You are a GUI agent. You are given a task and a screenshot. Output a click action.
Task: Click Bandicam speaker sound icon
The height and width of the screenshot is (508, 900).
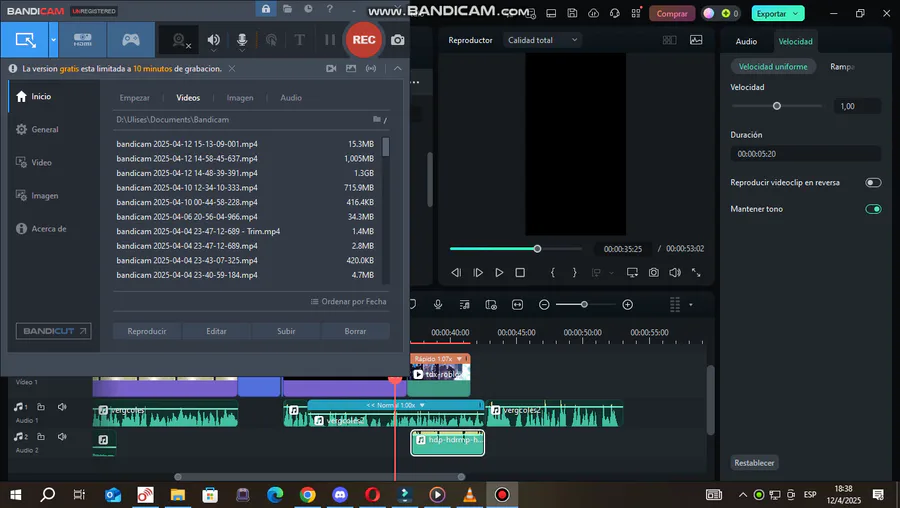click(214, 40)
